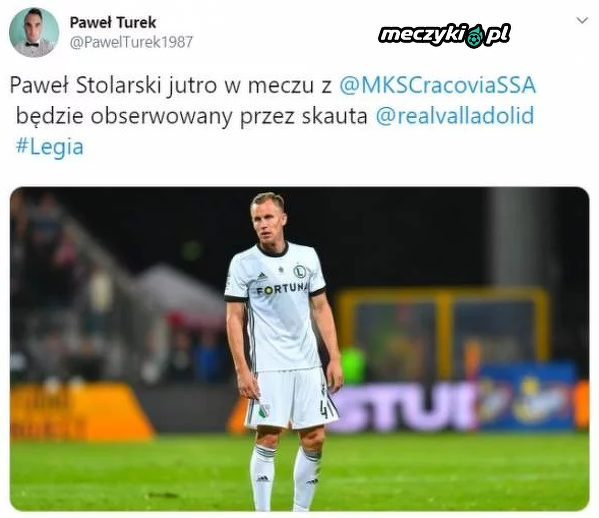
Task: Click the football icon in meczyki logo
Action: [475, 37]
